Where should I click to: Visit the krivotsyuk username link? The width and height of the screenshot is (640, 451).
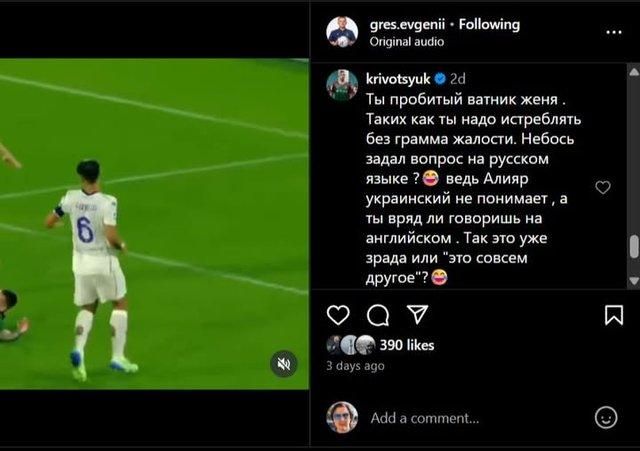click(398, 78)
